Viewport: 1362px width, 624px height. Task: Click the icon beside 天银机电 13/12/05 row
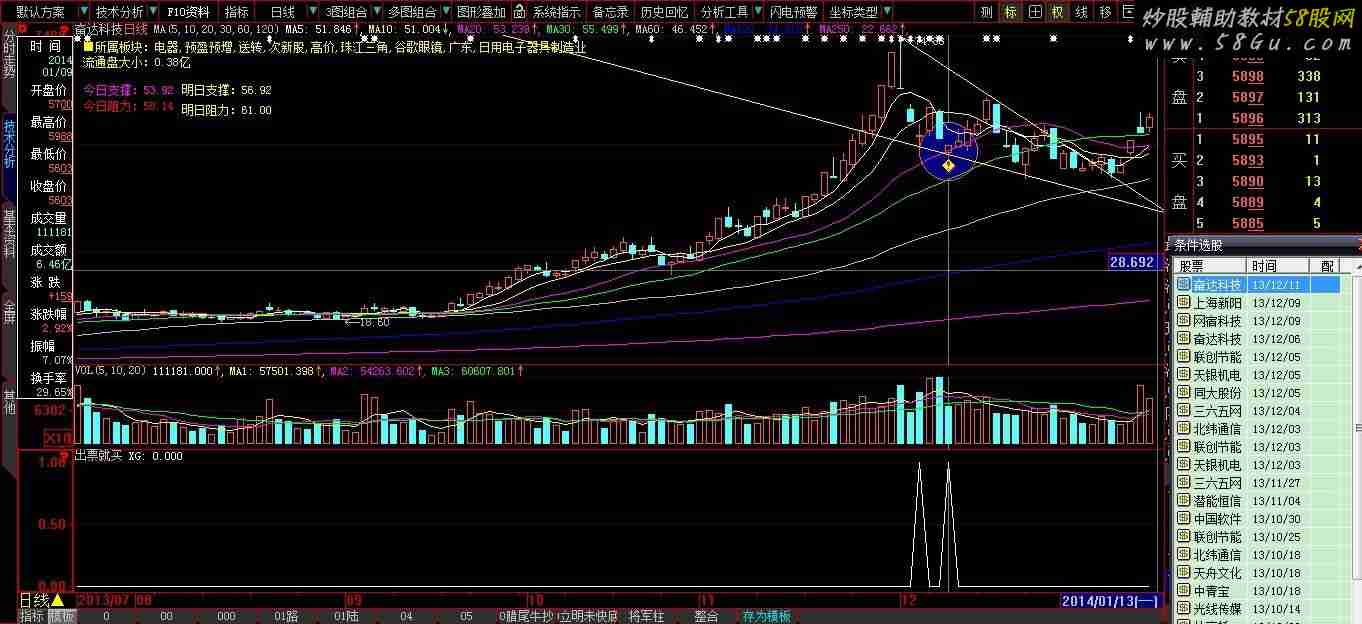1184,375
